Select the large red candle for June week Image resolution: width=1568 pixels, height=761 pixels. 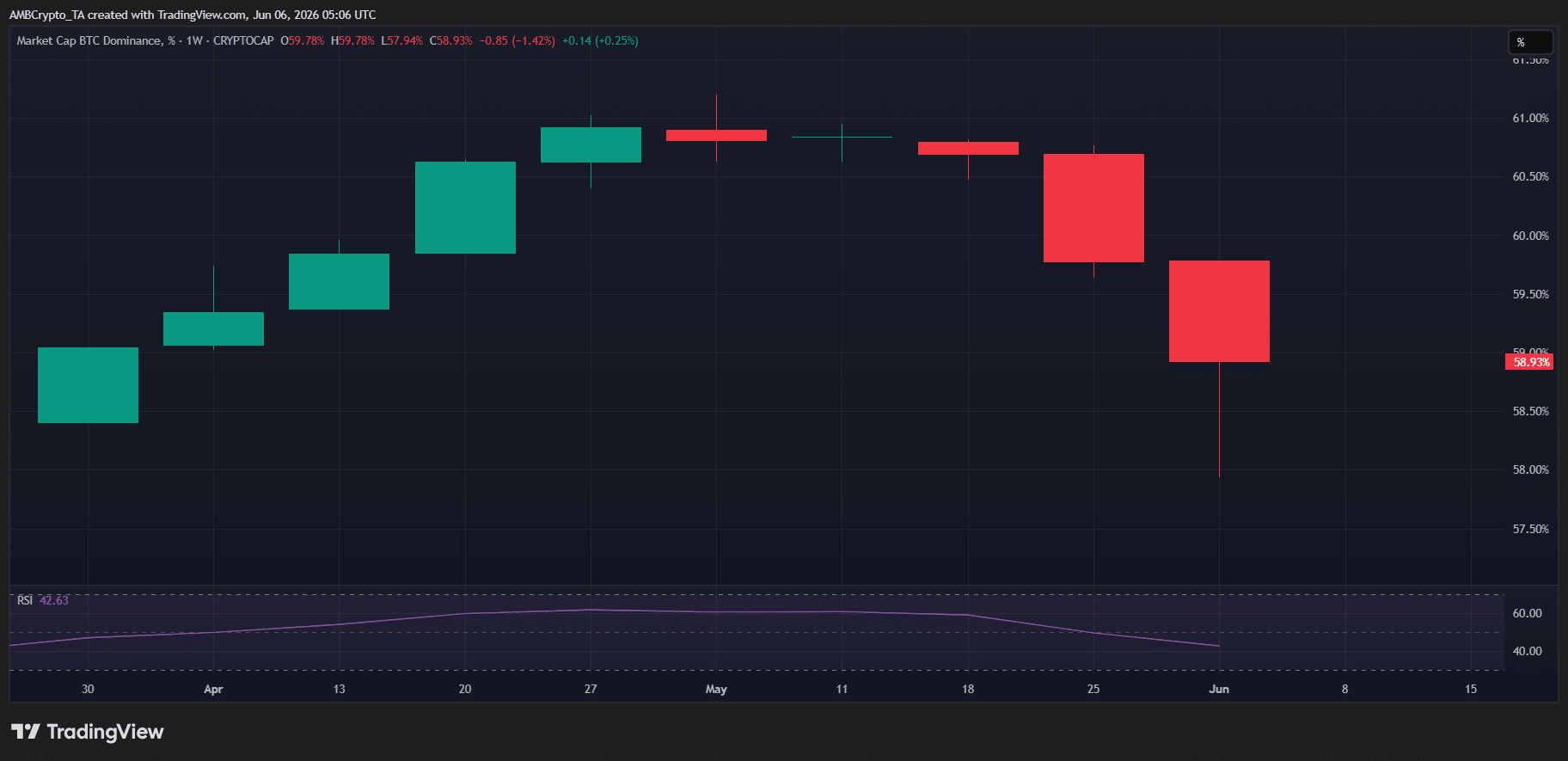coord(1219,311)
